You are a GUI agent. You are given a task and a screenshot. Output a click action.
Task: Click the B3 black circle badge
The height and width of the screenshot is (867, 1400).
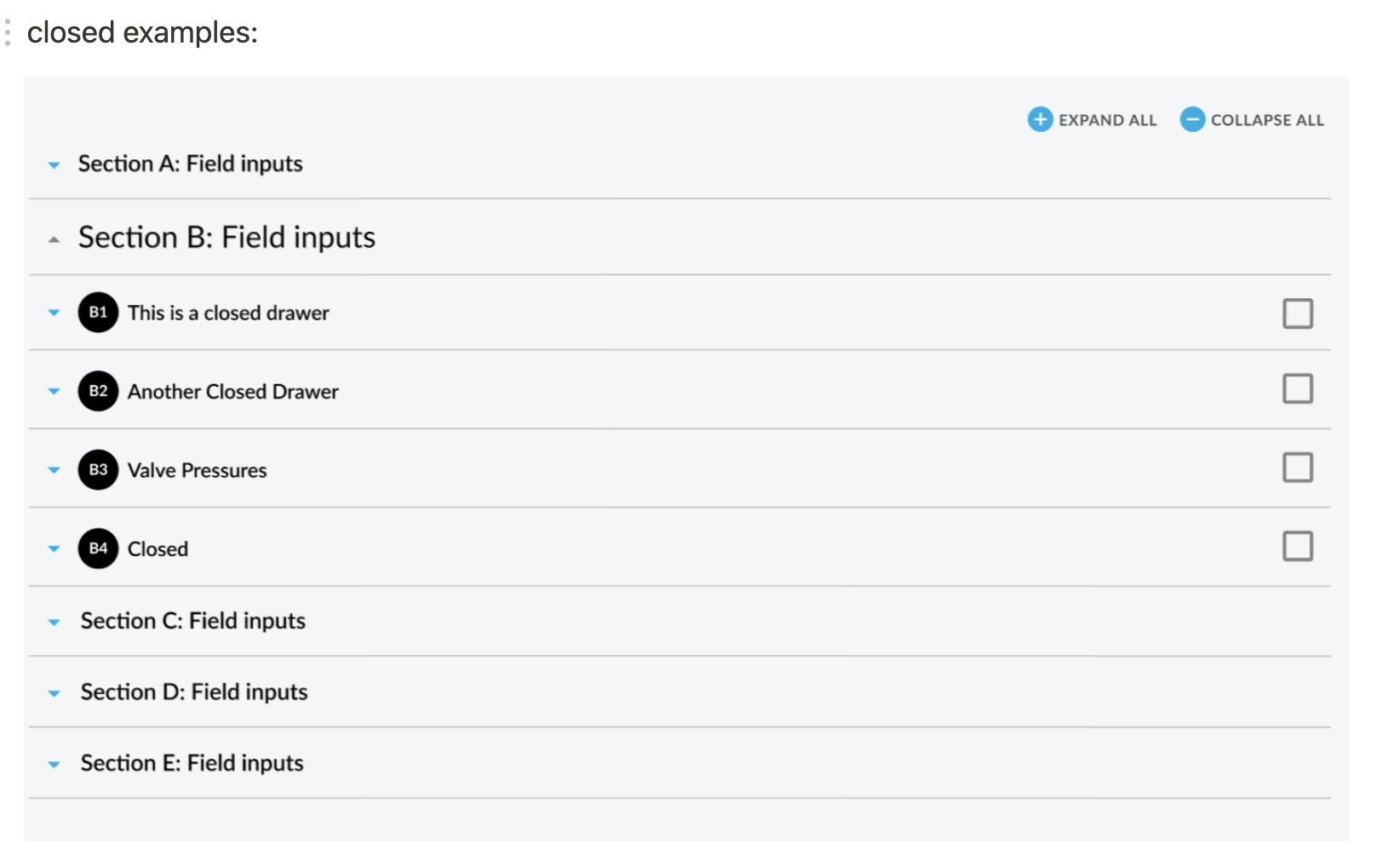98,470
